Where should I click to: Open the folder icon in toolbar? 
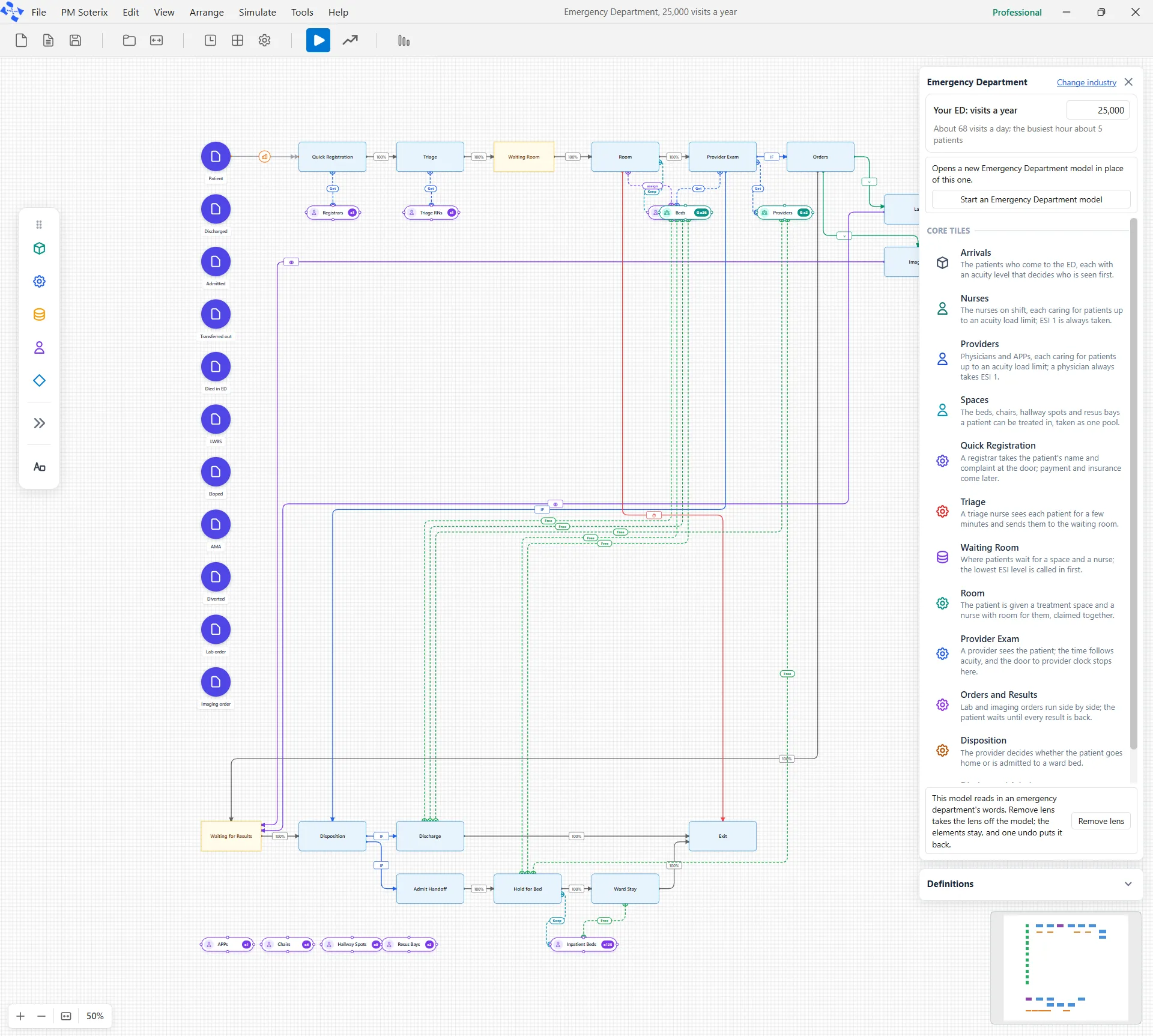click(x=129, y=40)
